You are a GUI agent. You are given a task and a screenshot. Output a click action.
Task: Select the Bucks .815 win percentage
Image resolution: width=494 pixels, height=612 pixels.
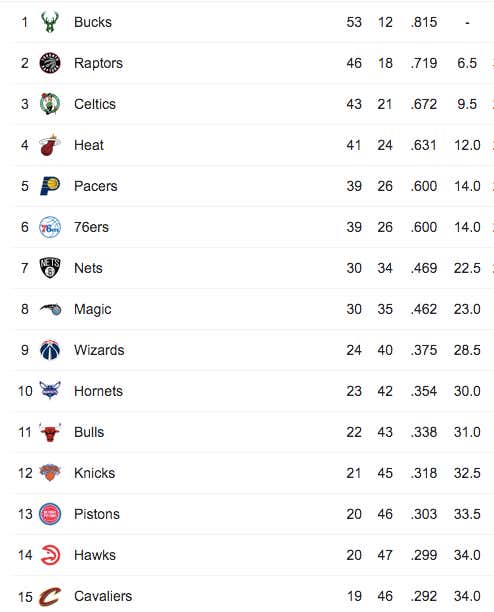click(x=424, y=22)
